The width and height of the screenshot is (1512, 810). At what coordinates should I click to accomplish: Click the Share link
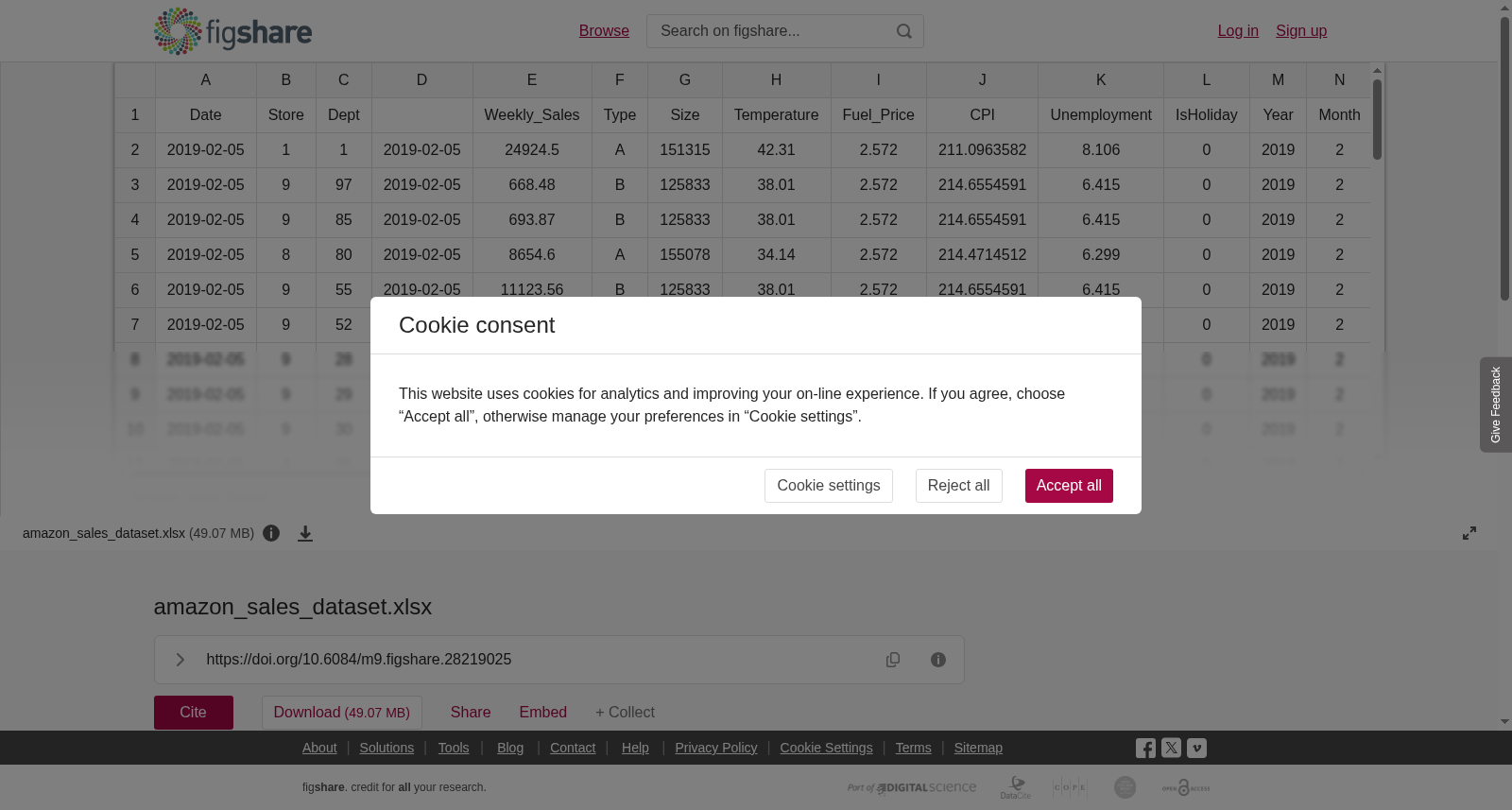[x=471, y=713]
